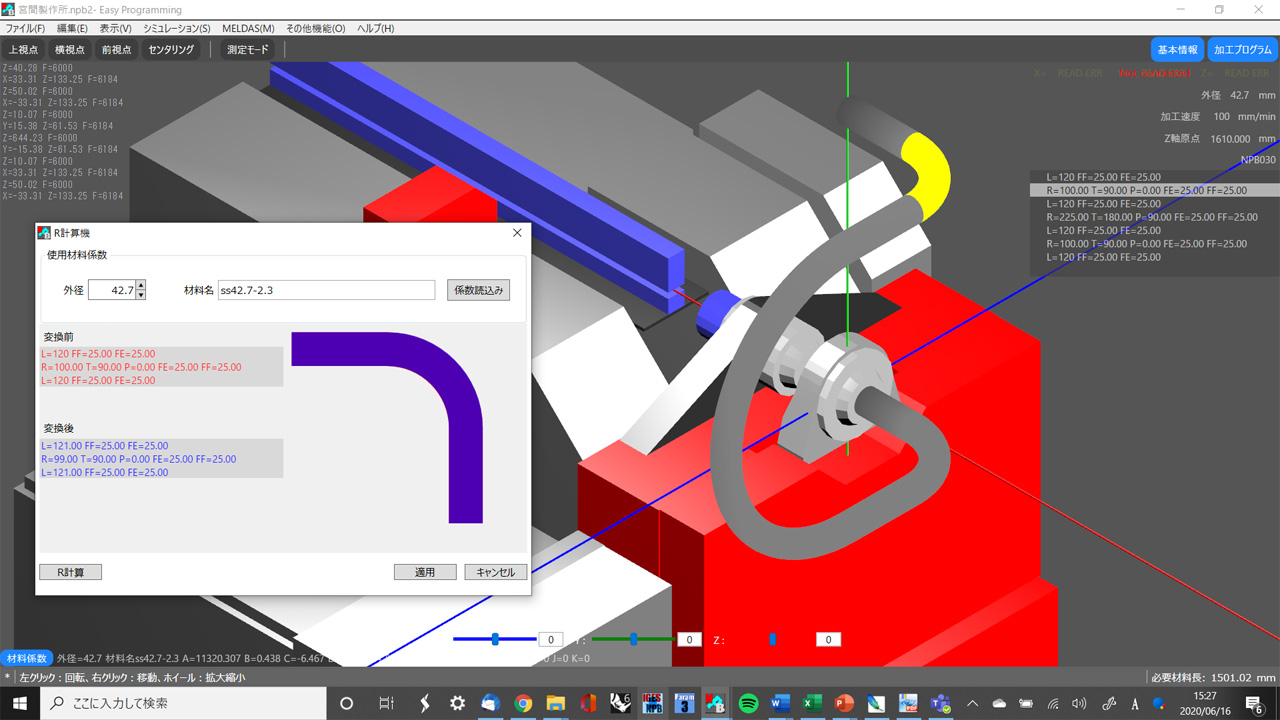Click the 適用 button in dialog
This screenshot has height=720, width=1280.
(x=425, y=572)
